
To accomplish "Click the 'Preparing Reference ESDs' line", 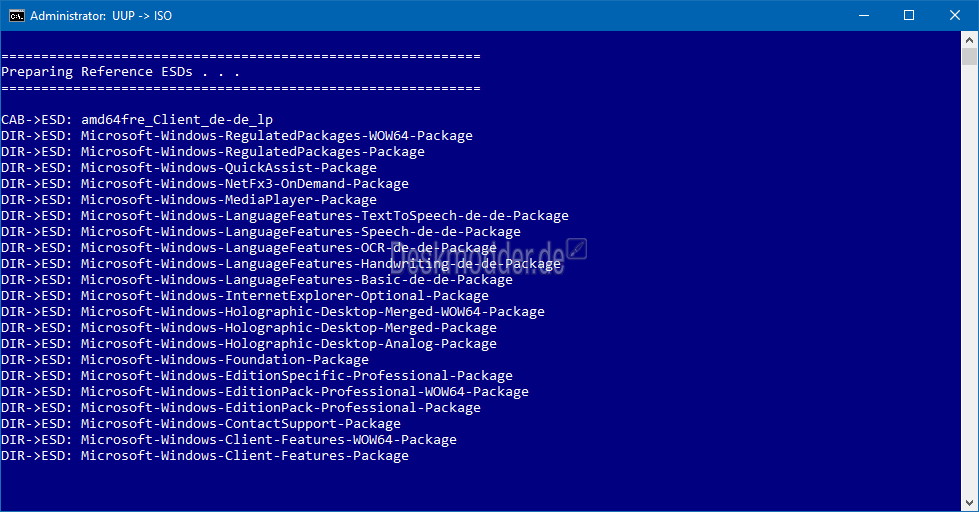I will point(121,72).
